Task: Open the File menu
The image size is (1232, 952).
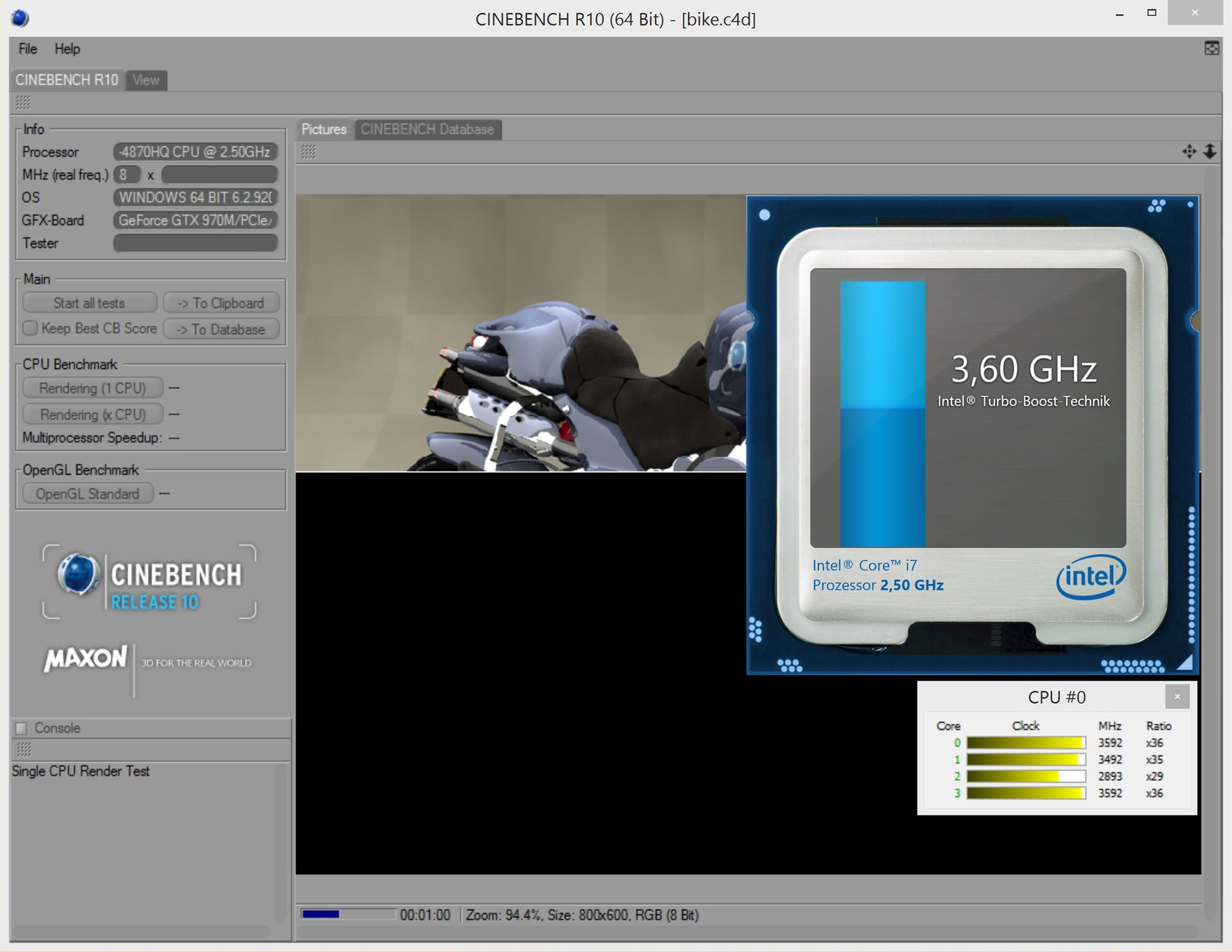Action: coord(28,48)
